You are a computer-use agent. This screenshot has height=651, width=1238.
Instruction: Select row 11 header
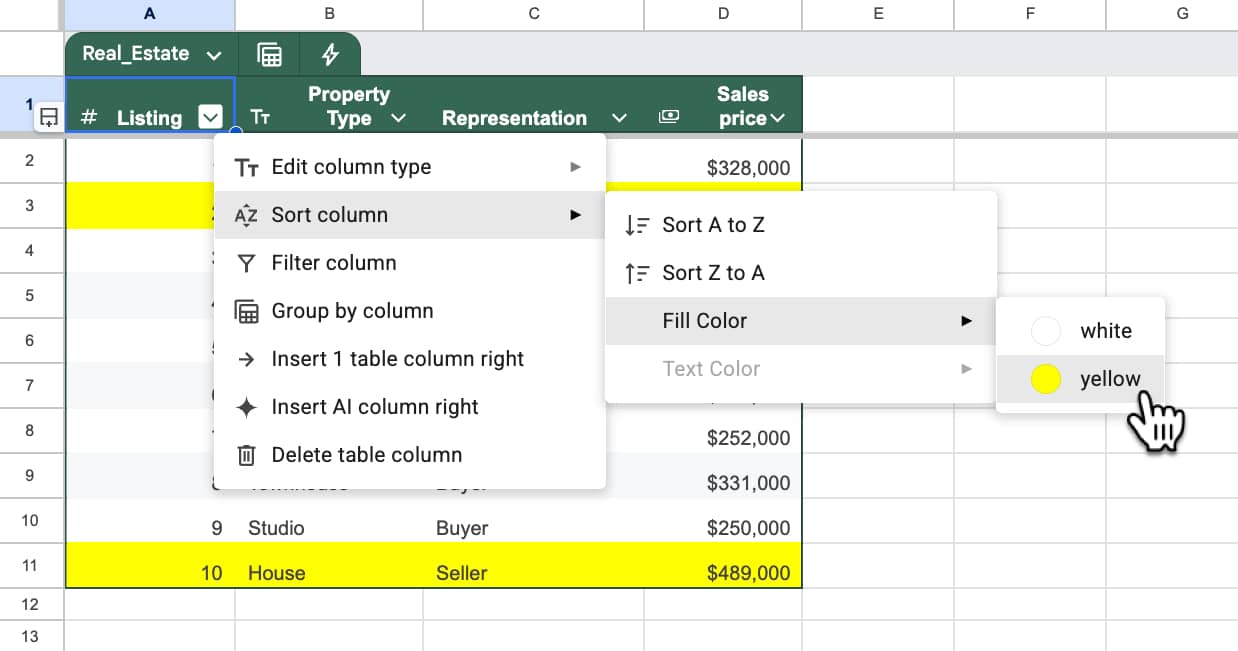(x=30, y=566)
